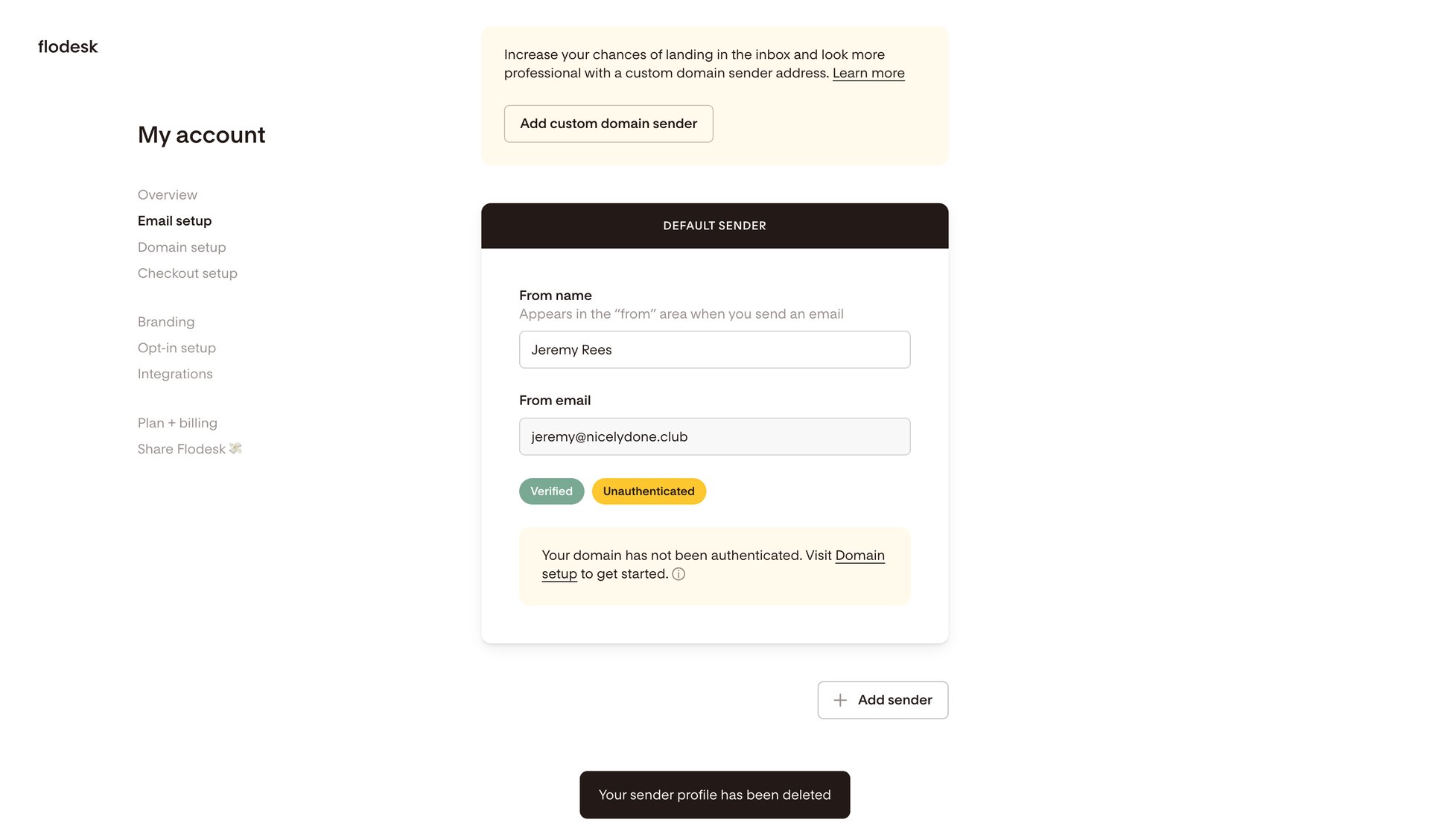Click the Verified badge
Viewport: 1430px width, 840px height.
(x=551, y=491)
